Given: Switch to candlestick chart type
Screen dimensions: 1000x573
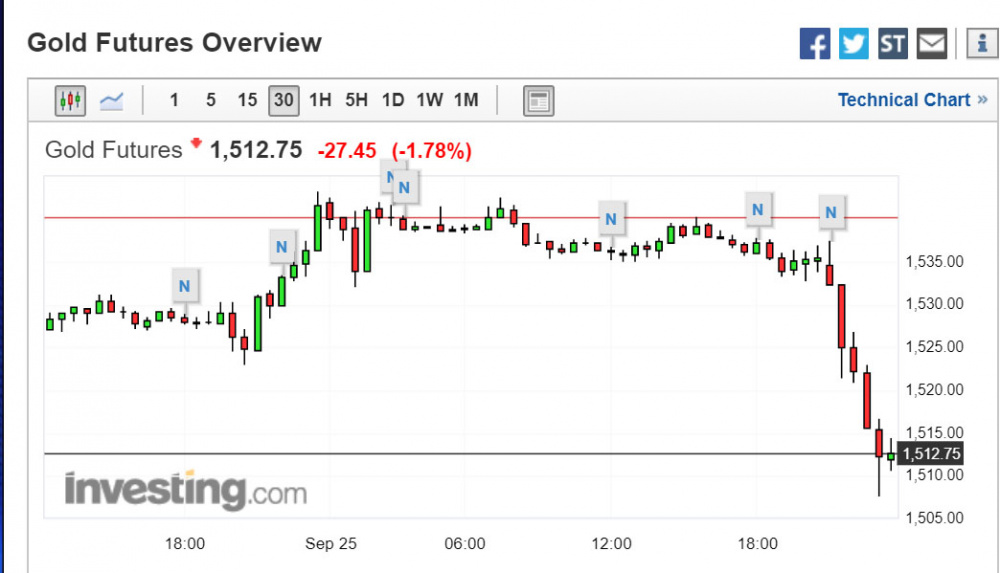Looking at the screenshot, I should coord(70,100).
